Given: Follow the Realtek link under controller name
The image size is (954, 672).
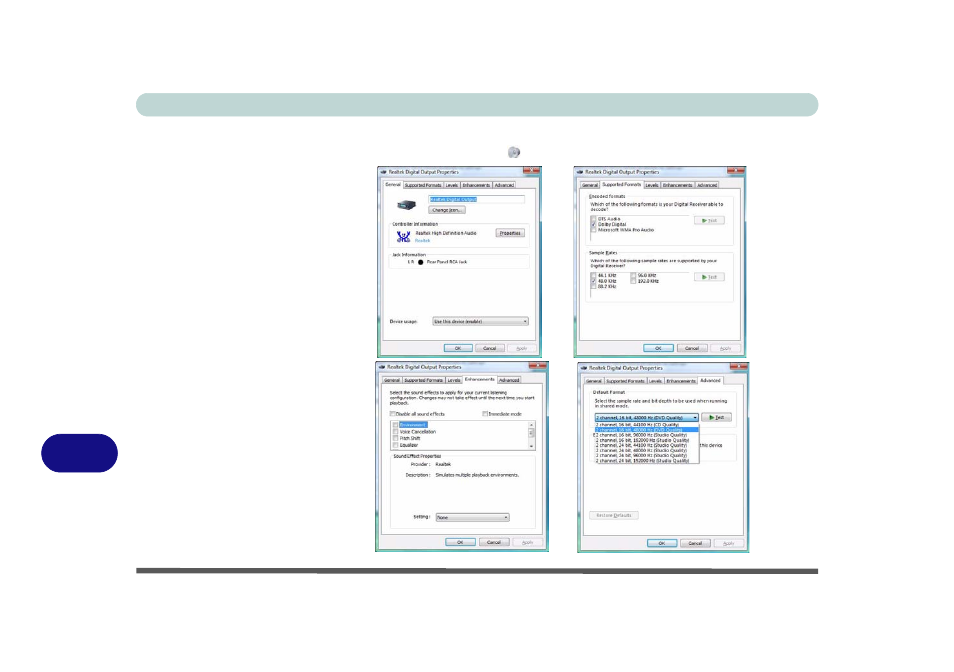Looking at the screenshot, I should (x=422, y=240).
